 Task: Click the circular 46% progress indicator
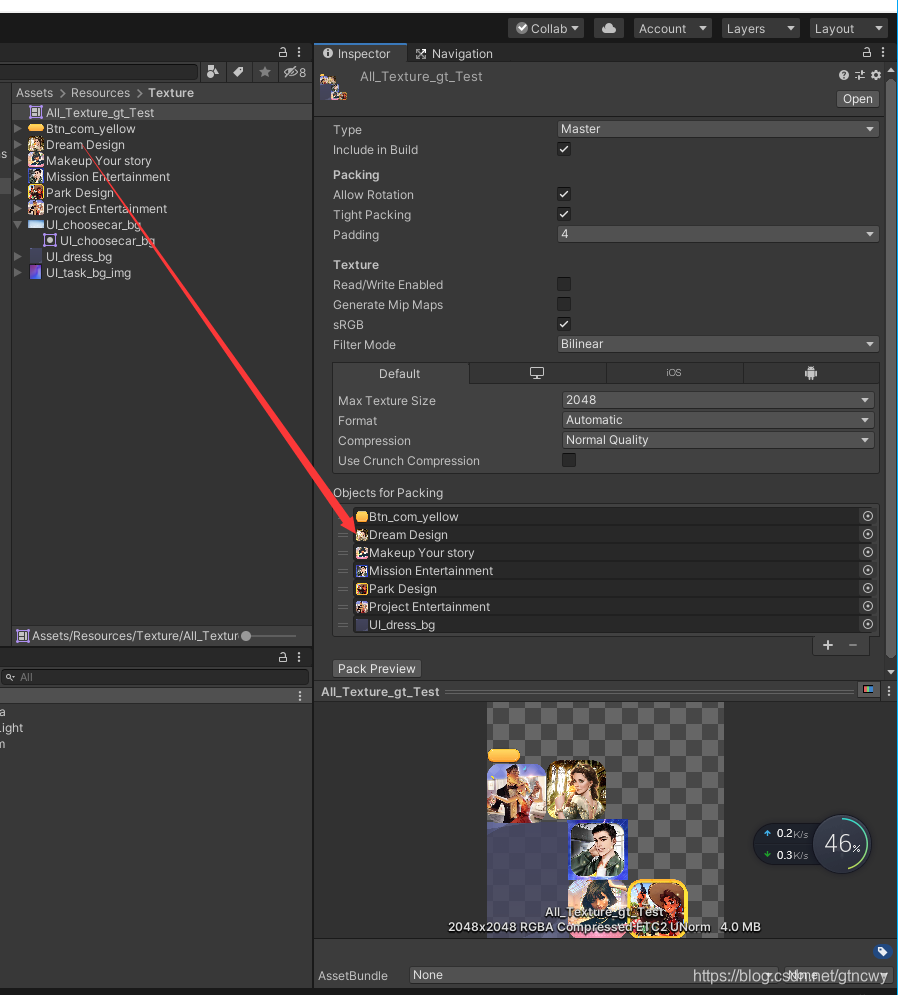pyautogui.click(x=841, y=844)
